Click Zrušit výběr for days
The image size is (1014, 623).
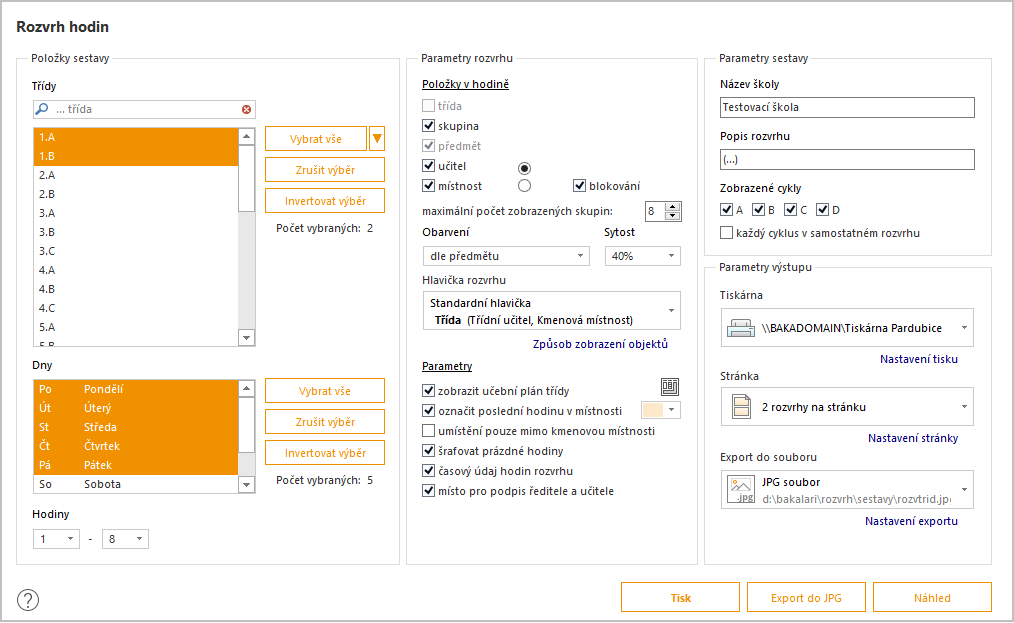click(325, 422)
